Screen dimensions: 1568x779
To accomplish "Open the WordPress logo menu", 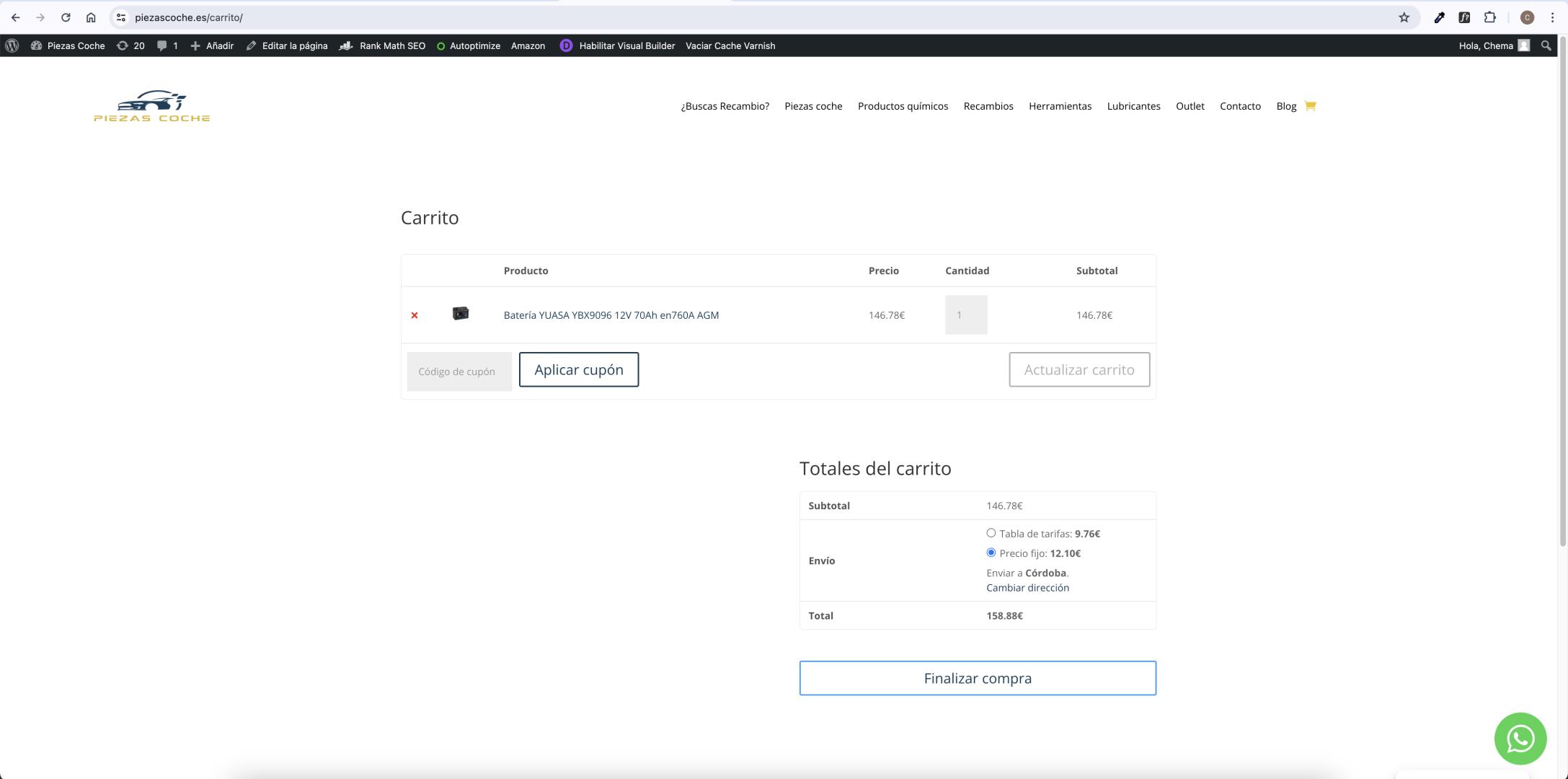I will (12, 45).
